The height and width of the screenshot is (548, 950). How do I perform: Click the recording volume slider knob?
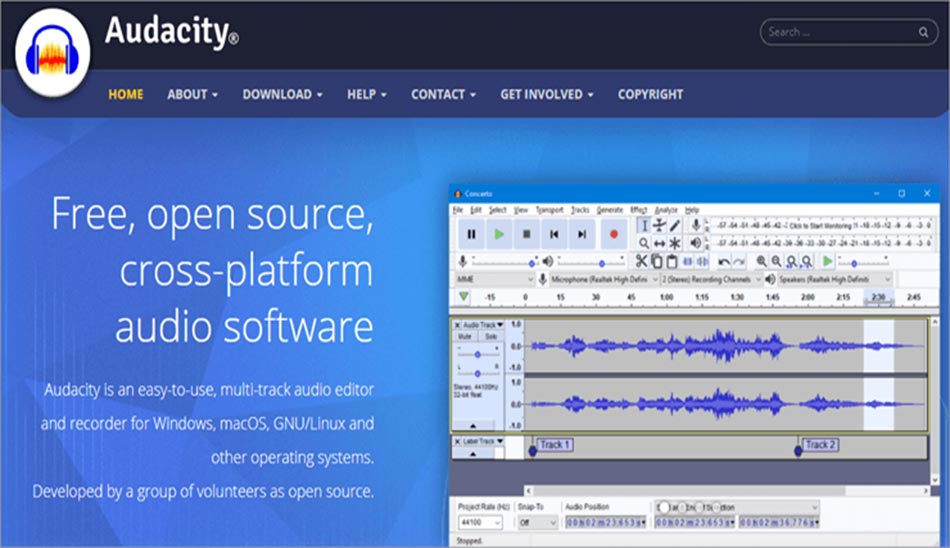pos(531,263)
